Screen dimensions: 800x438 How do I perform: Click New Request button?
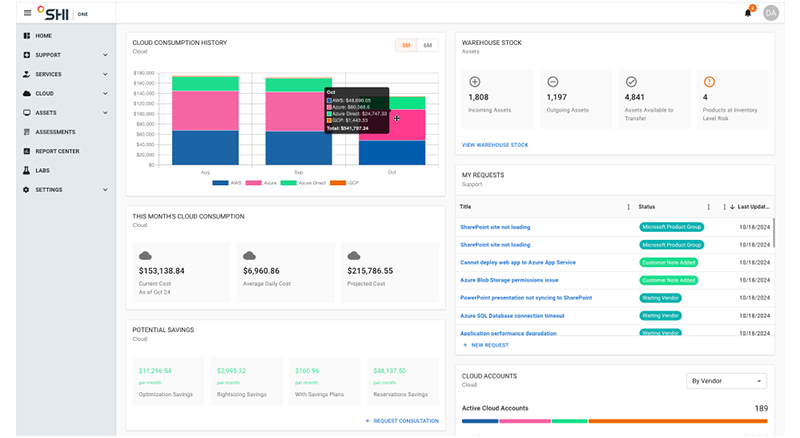(485, 345)
